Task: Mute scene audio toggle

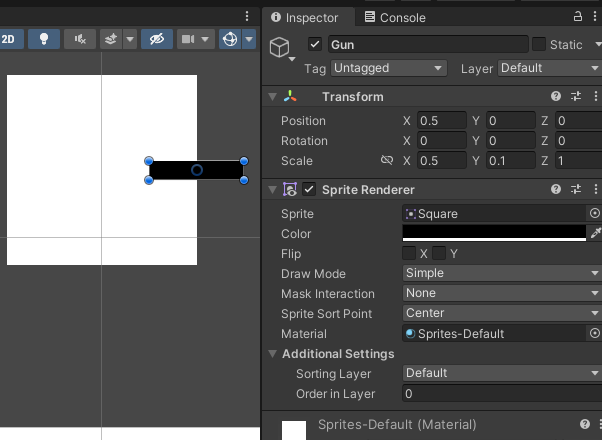Action: click(x=80, y=39)
